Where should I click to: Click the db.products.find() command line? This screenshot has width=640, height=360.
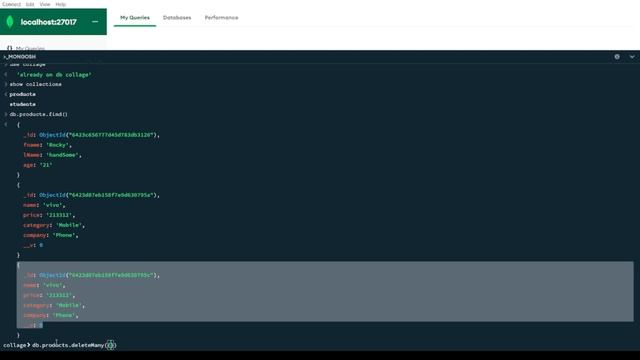pyautogui.click(x=38, y=114)
